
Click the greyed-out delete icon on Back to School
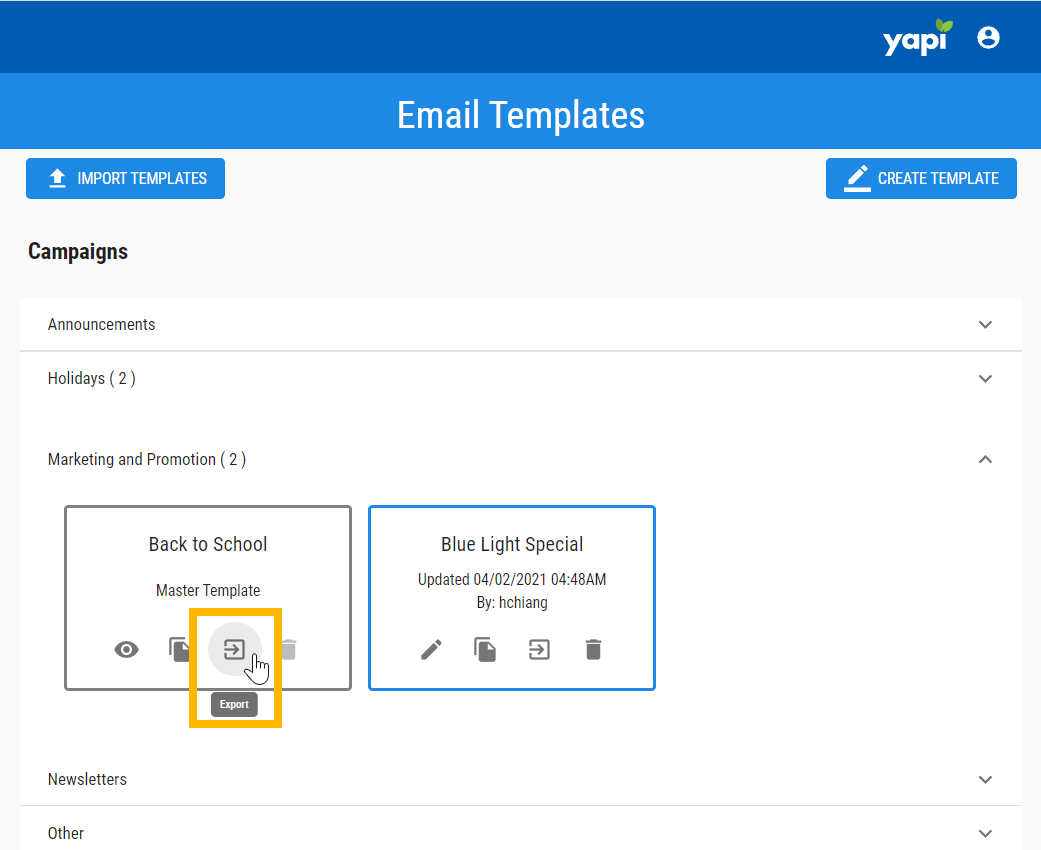[289, 649]
